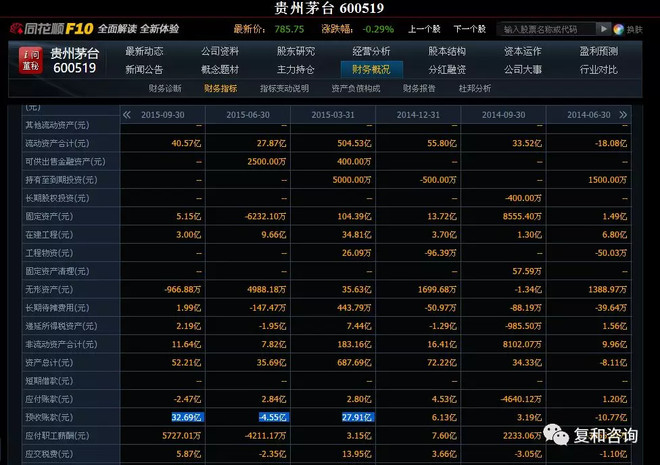Switch to the 财务诊断 tab

[165, 88]
